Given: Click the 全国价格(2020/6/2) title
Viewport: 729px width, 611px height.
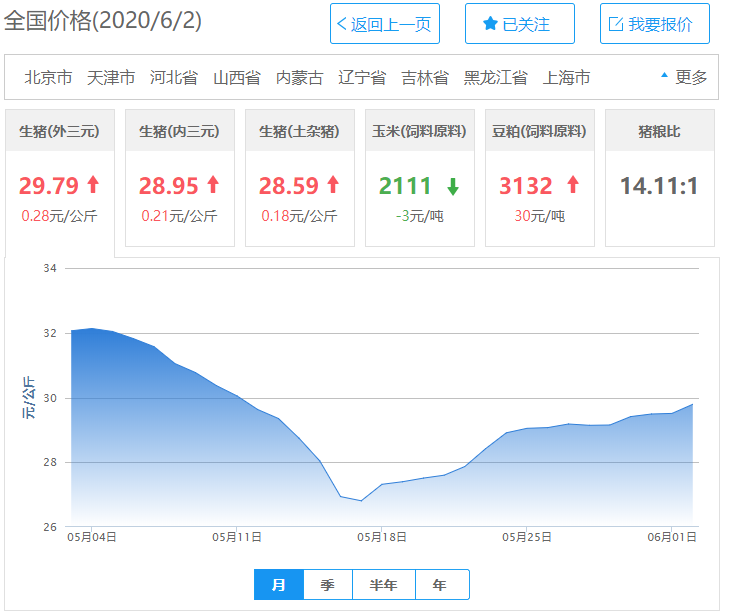Looking at the screenshot, I should click(103, 20).
